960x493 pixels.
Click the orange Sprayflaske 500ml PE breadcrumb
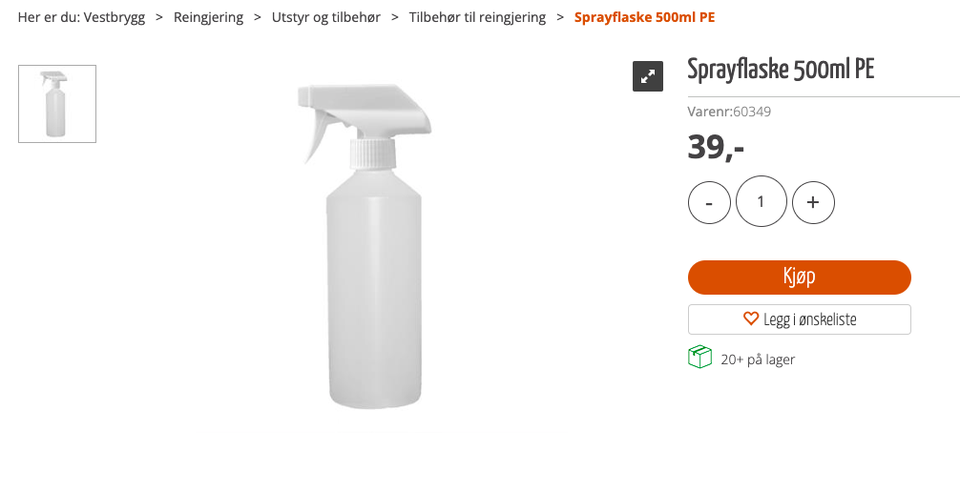click(644, 18)
